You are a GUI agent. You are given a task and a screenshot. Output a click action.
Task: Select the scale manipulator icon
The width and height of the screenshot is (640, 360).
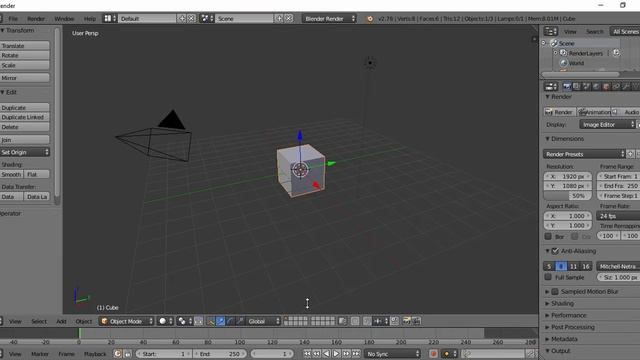[240, 322]
